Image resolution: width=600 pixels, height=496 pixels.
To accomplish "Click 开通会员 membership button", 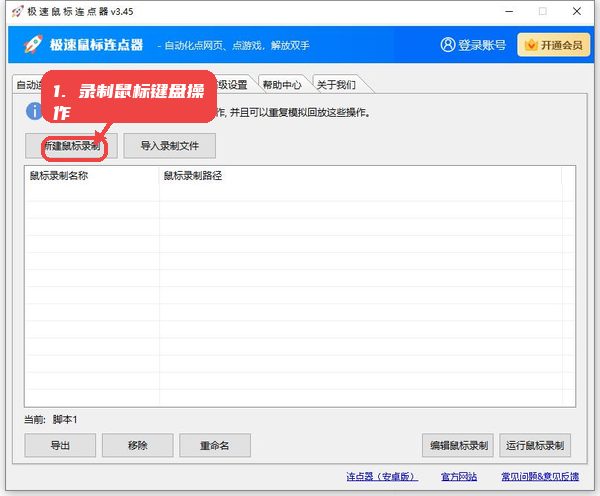I will click(553, 45).
